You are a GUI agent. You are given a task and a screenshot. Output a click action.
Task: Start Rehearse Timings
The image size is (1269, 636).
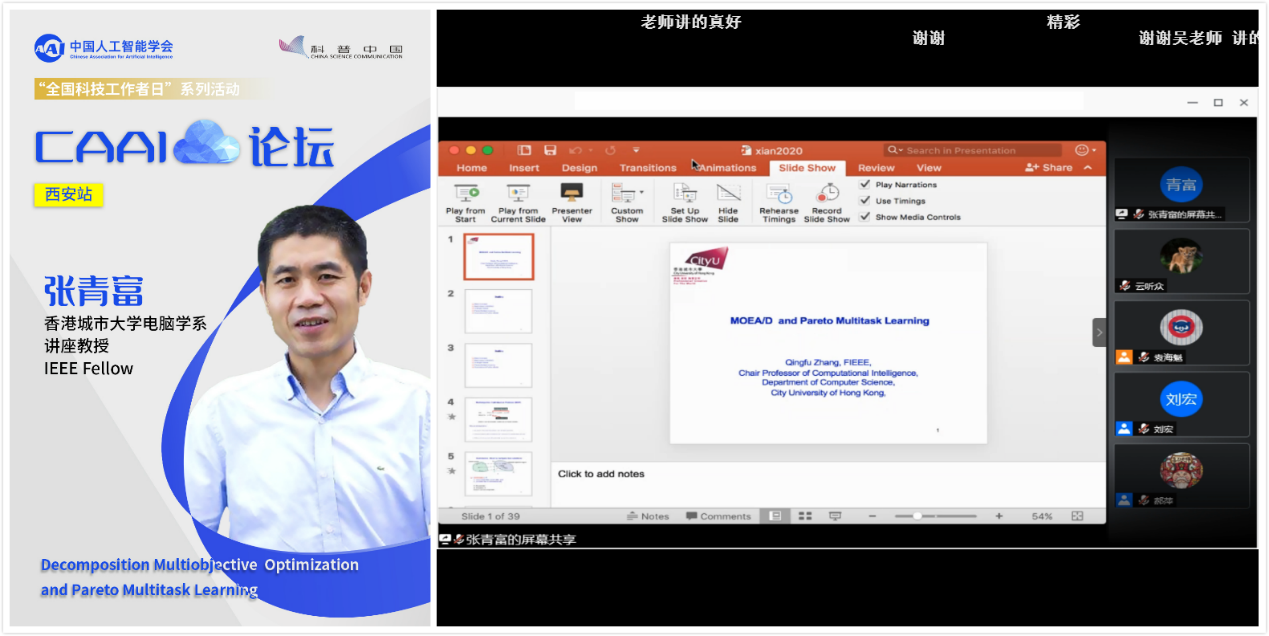coord(779,194)
